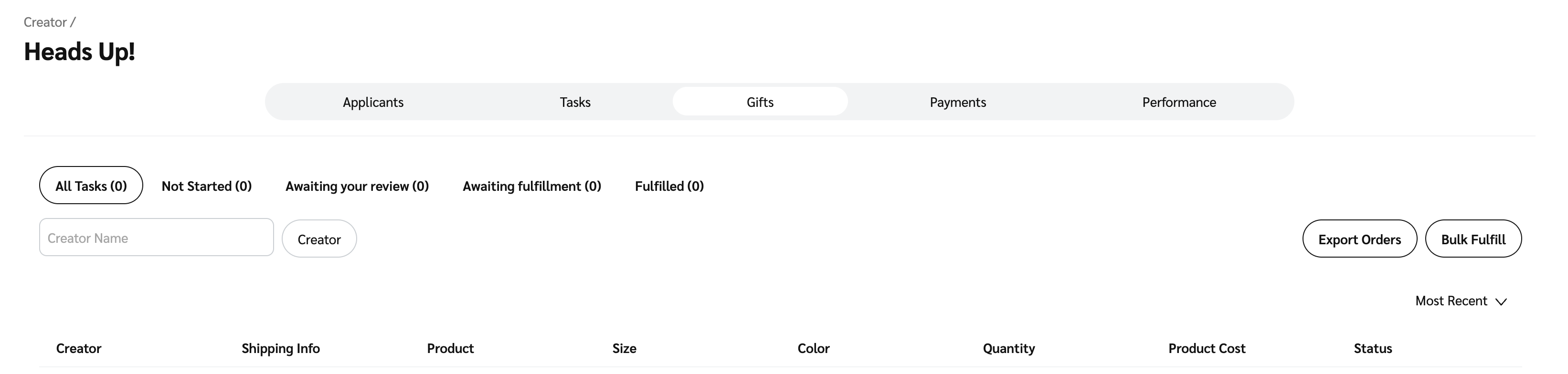
Task: Click the Shipping Info column header
Action: (281, 348)
